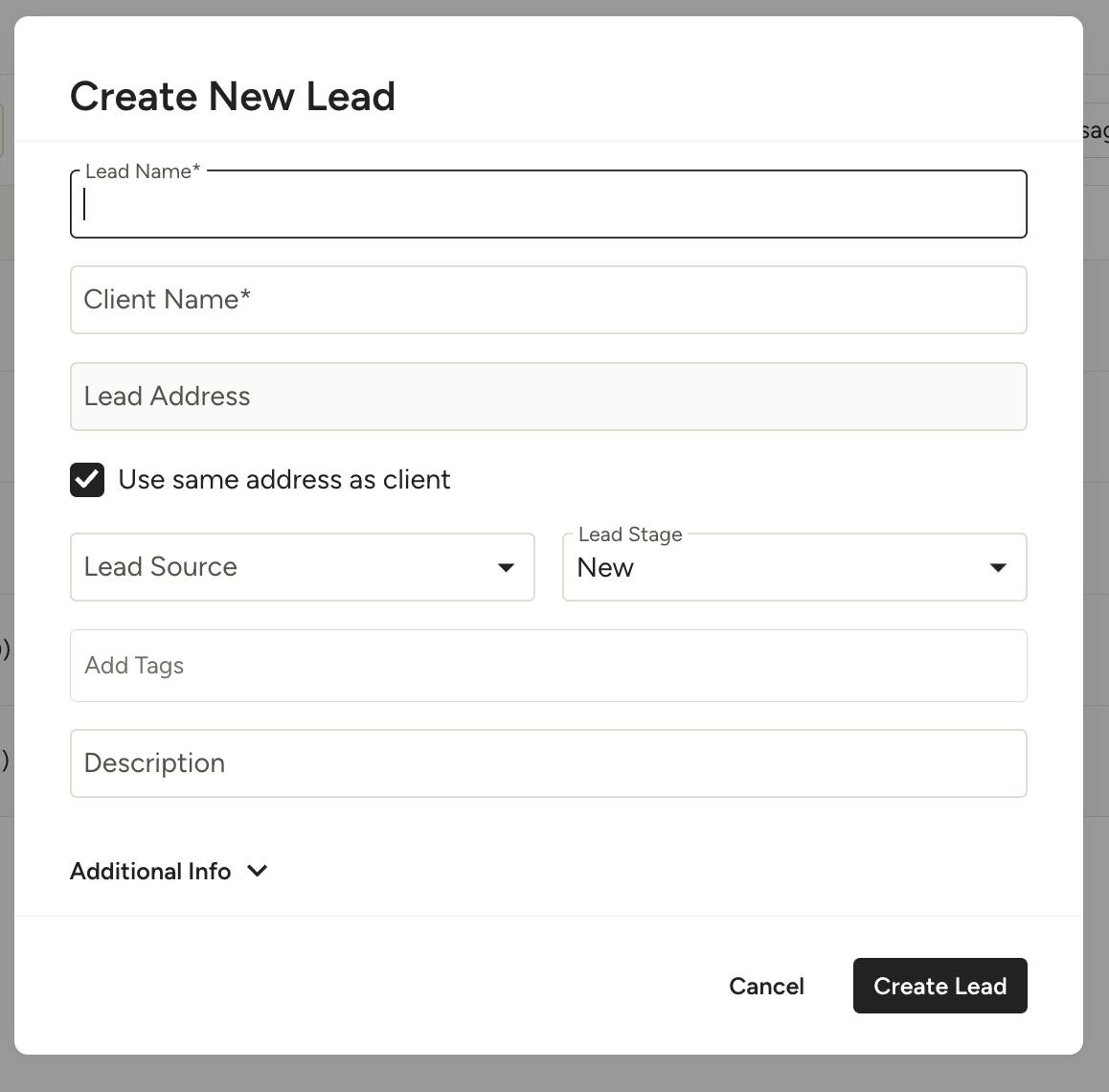The width and height of the screenshot is (1109, 1092).
Task: Click the Lead Stage dropdown arrow icon
Action: (x=998, y=567)
